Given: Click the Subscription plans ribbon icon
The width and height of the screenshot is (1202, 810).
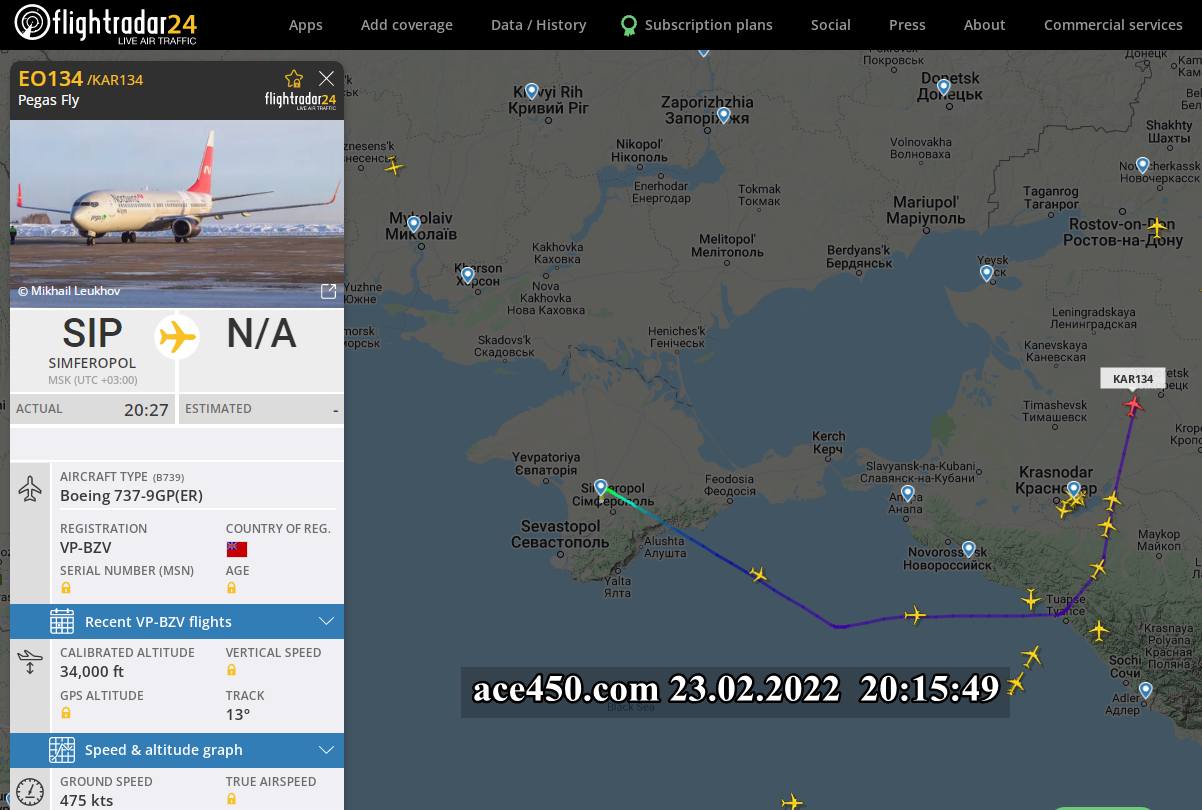Looking at the screenshot, I should click(x=628, y=25).
